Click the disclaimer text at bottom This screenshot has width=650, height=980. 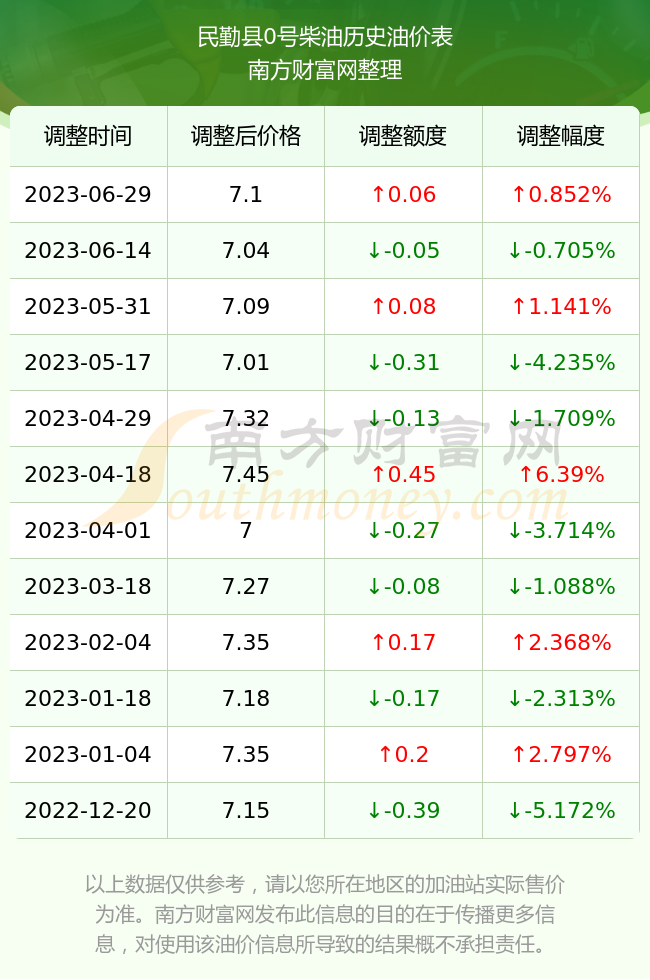325,914
